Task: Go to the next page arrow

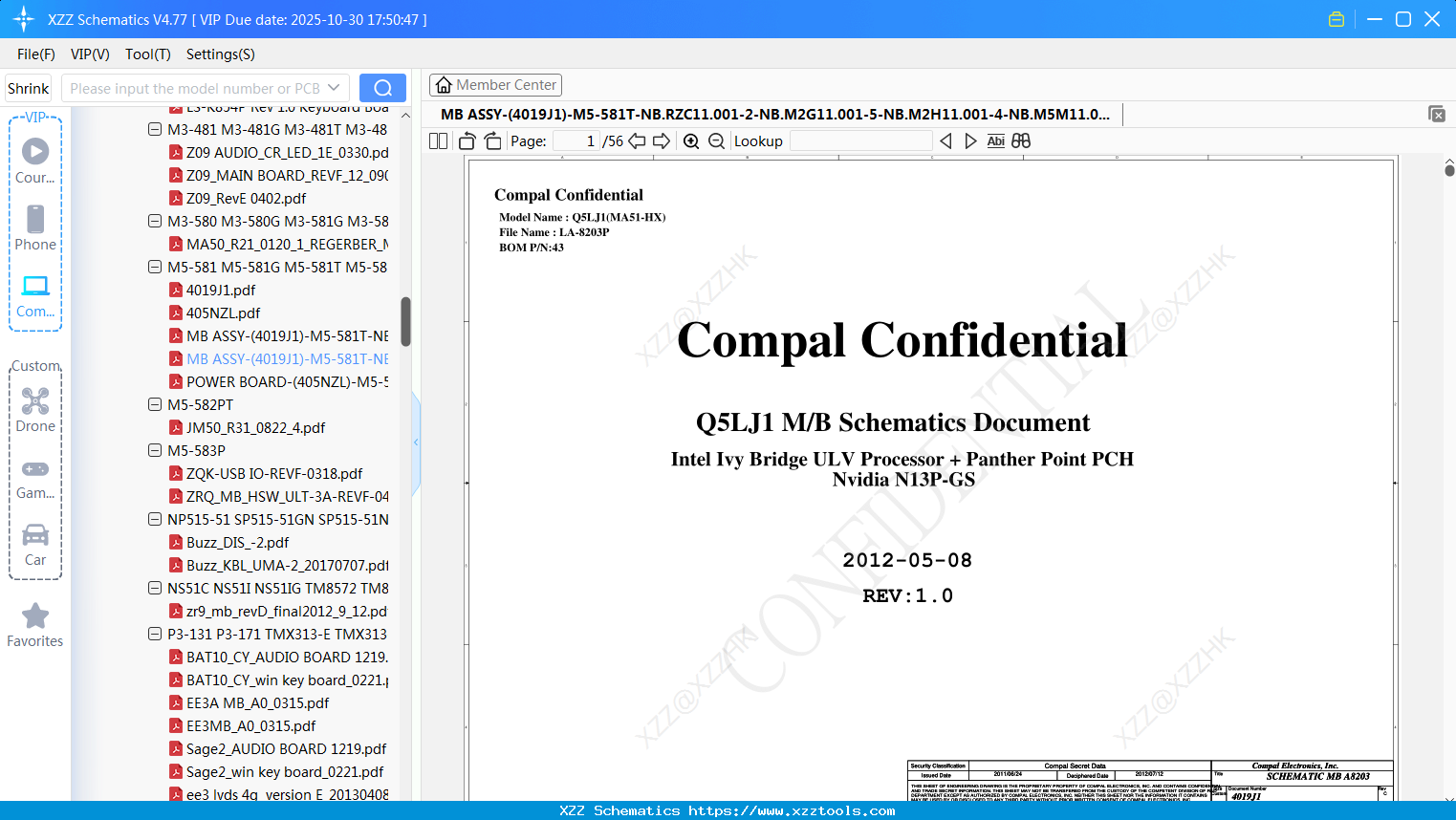Action: 662,141
